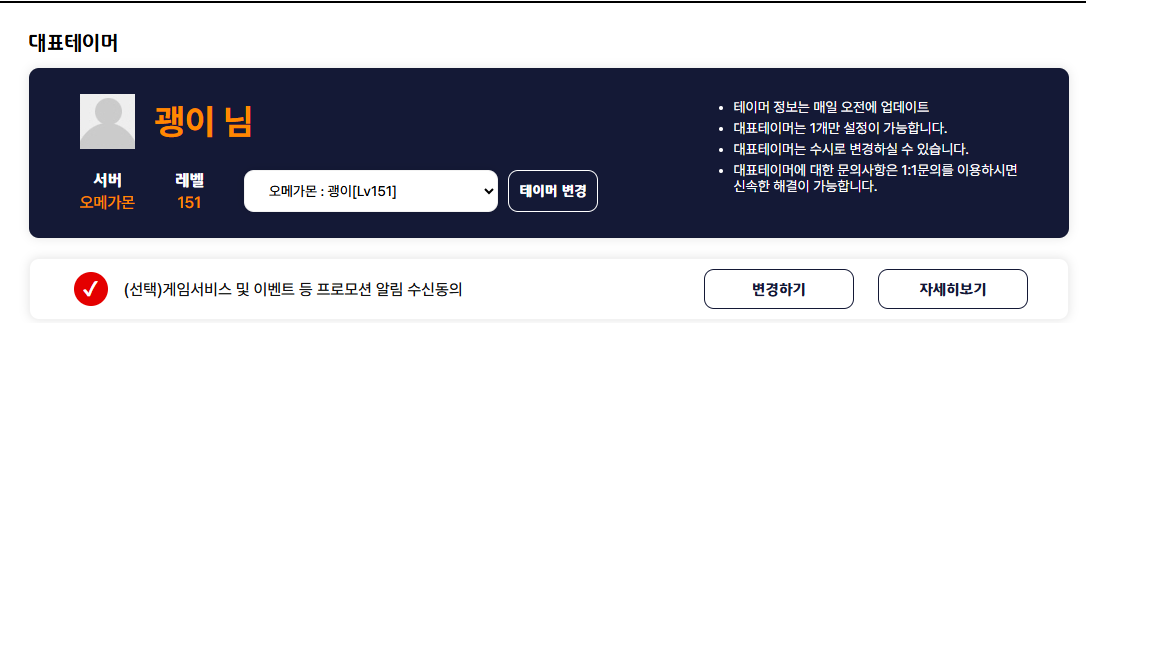Viewport: 1152px width, 648px height.
Task: Click the gray tamer profile avatar
Action: pyautogui.click(x=107, y=121)
